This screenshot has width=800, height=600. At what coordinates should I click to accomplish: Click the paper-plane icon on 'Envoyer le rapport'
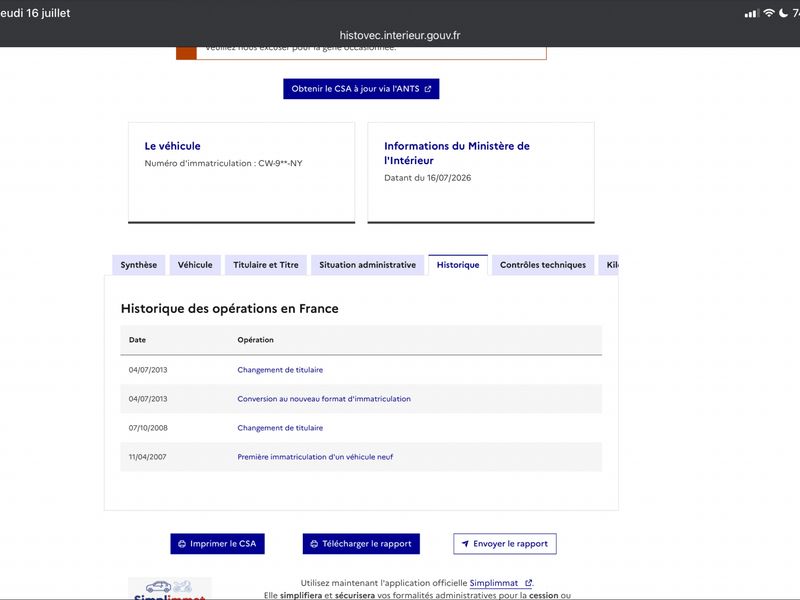pyautogui.click(x=465, y=544)
